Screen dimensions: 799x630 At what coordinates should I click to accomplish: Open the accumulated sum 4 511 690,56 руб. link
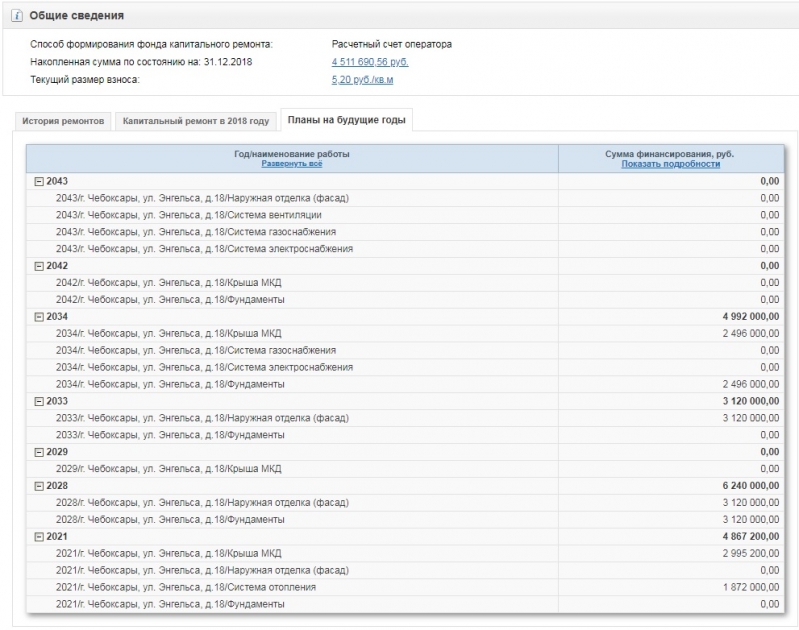click(370, 62)
